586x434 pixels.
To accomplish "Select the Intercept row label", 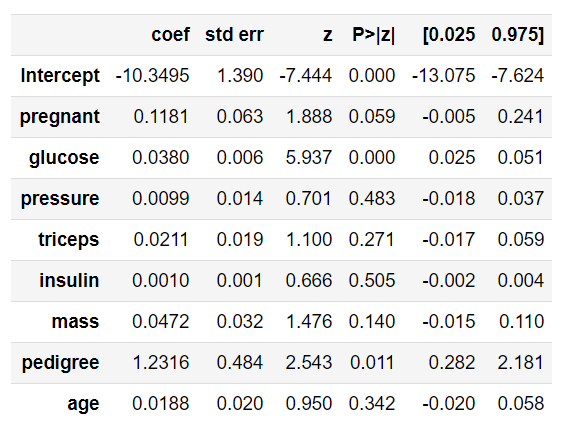I will coord(60,76).
